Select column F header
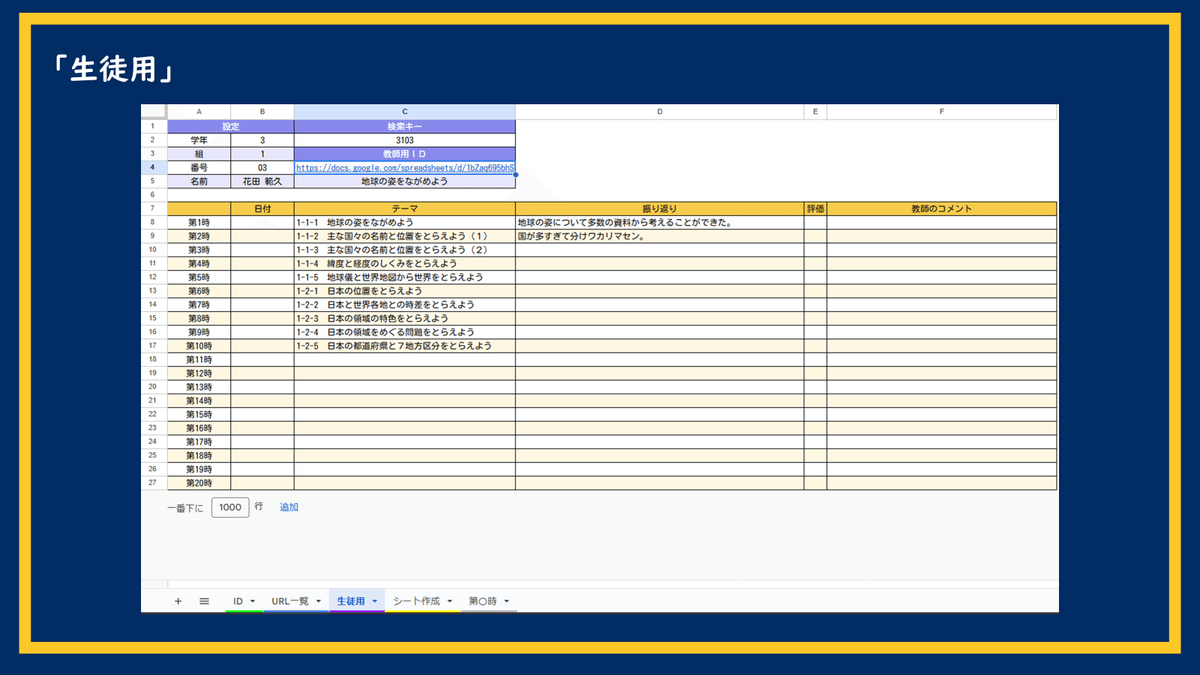The height and width of the screenshot is (675, 1200). [x=942, y=112]
